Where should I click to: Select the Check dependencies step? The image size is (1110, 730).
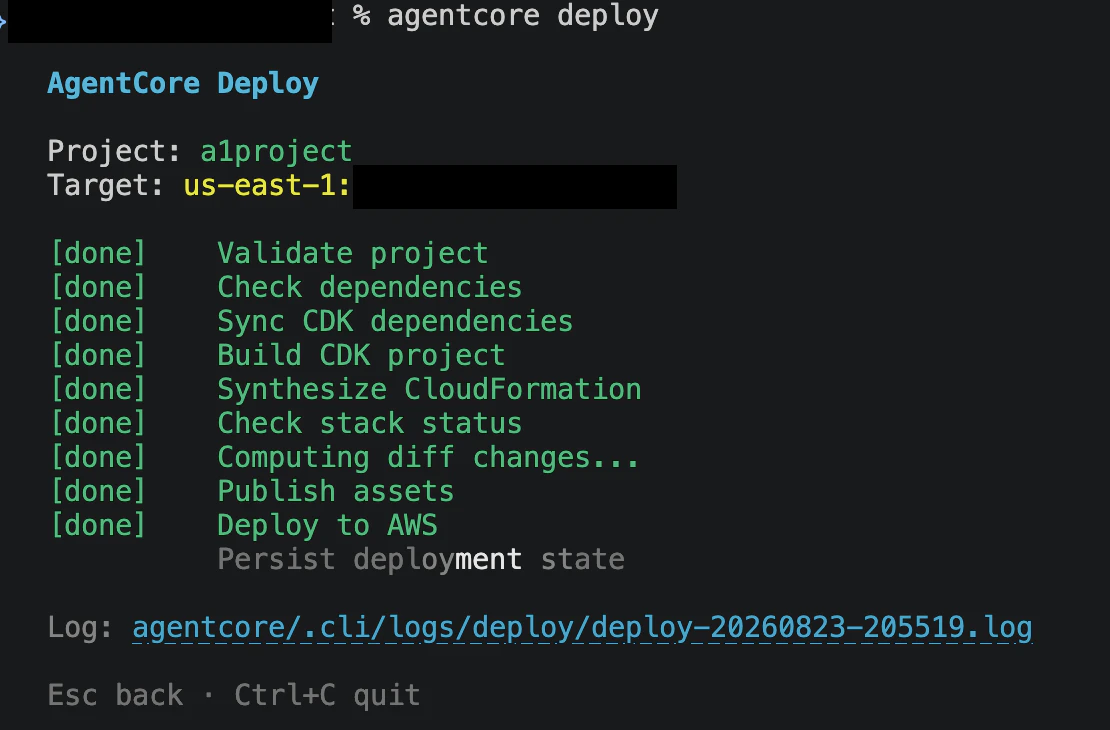[370, 287]
